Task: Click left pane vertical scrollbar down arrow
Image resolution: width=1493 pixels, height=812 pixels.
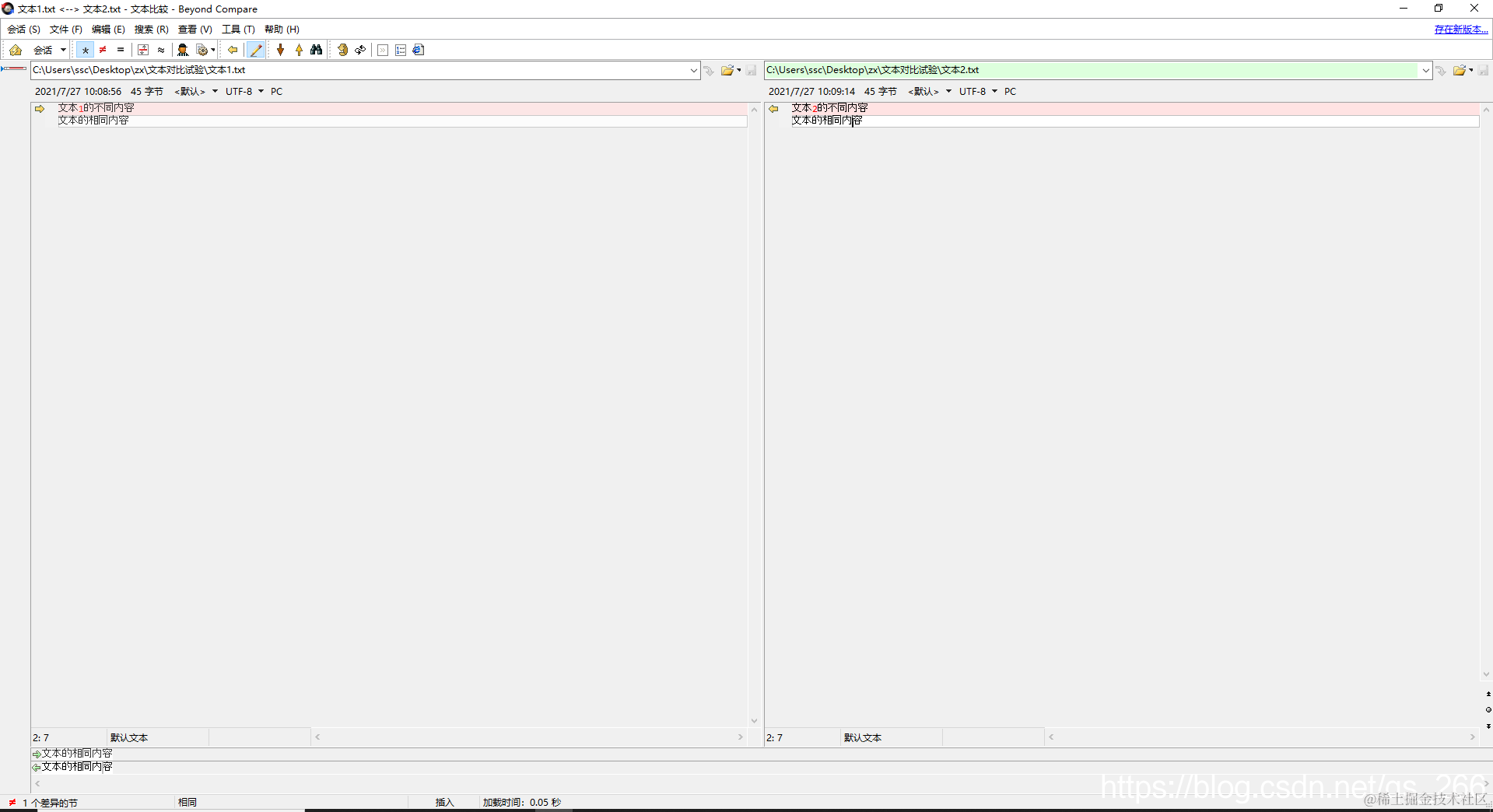Action: 753,721
